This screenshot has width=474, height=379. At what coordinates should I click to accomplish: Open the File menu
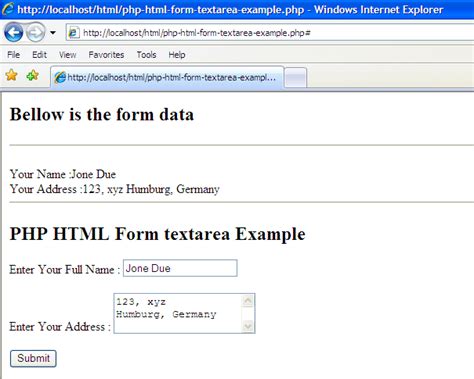pos(14,55)
